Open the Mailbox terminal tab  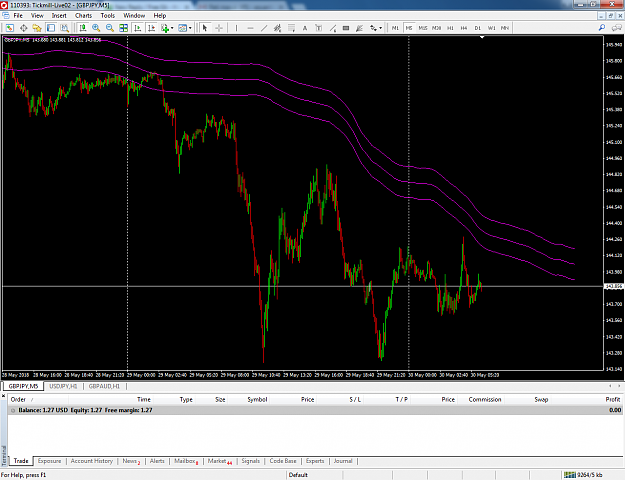pyautogui.click(x=186, y=461)
